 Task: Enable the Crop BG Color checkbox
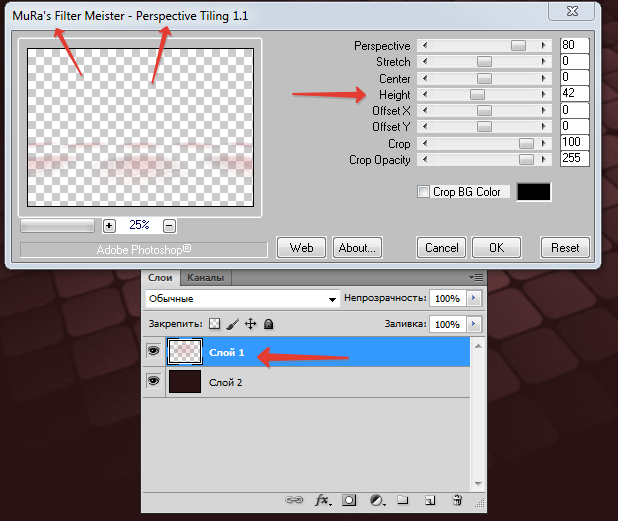pyautogui.click(x=424, y=192)
